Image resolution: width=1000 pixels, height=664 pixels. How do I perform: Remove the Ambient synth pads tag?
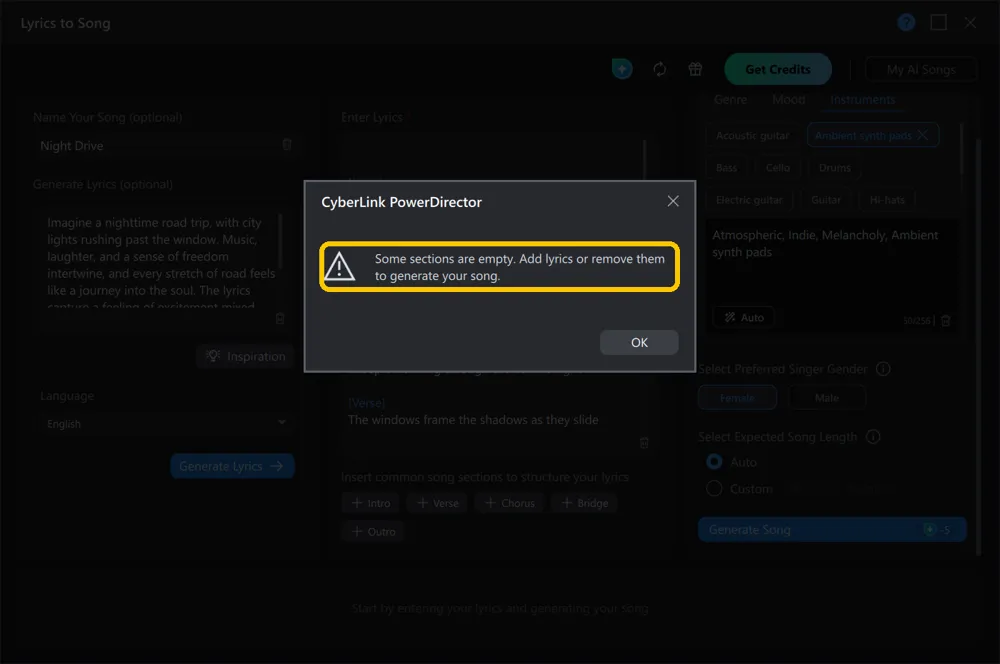click(922, 135)
